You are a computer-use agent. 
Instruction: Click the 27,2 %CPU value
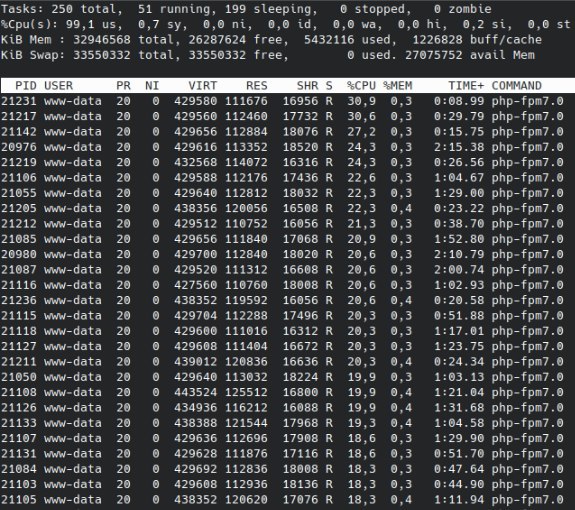coord(361,132)
